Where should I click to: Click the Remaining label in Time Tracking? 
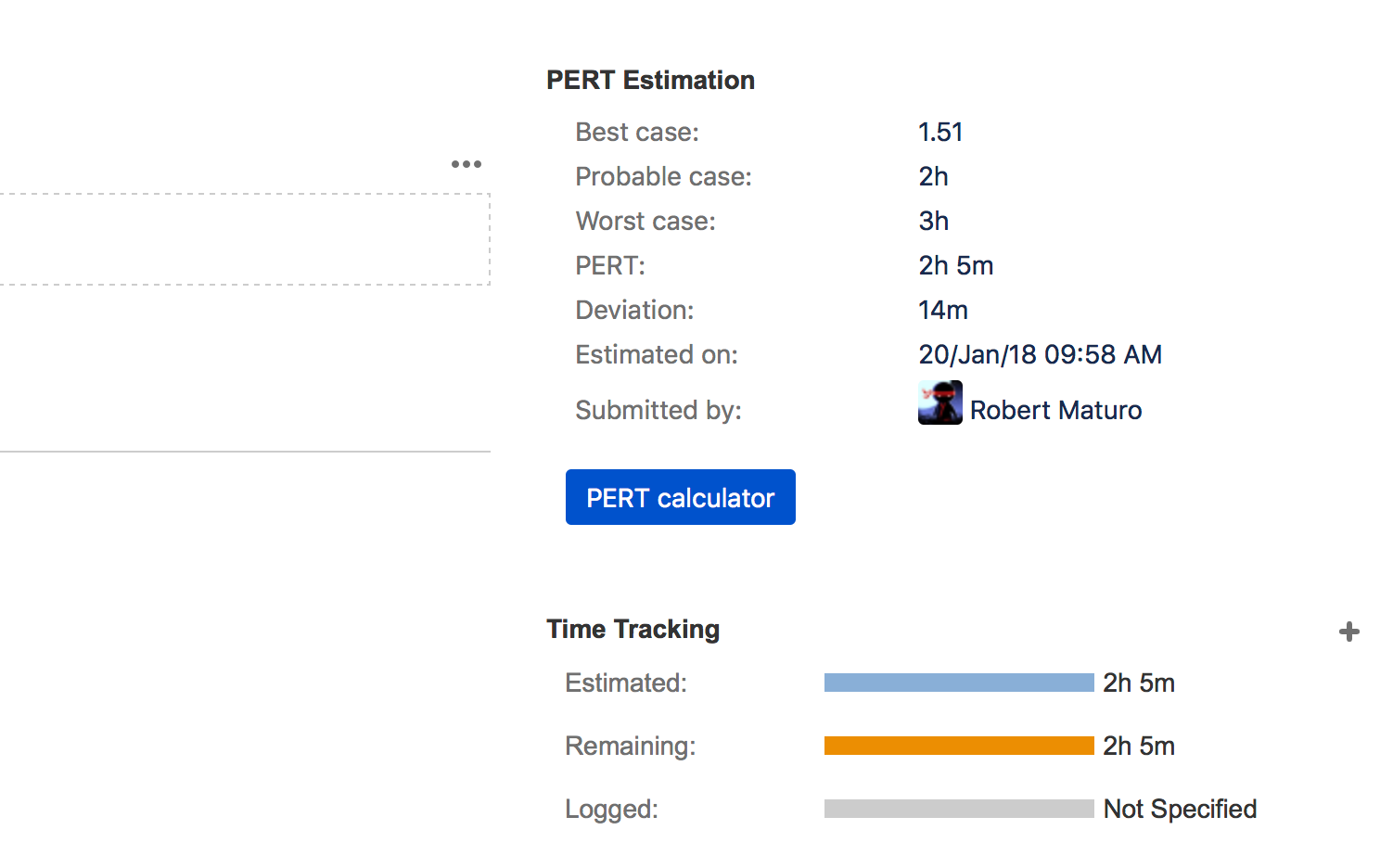point(631,746)
